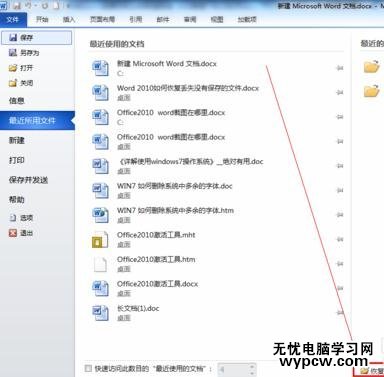Open the 打开 (Open) command
384x377 pixels.
21,68
